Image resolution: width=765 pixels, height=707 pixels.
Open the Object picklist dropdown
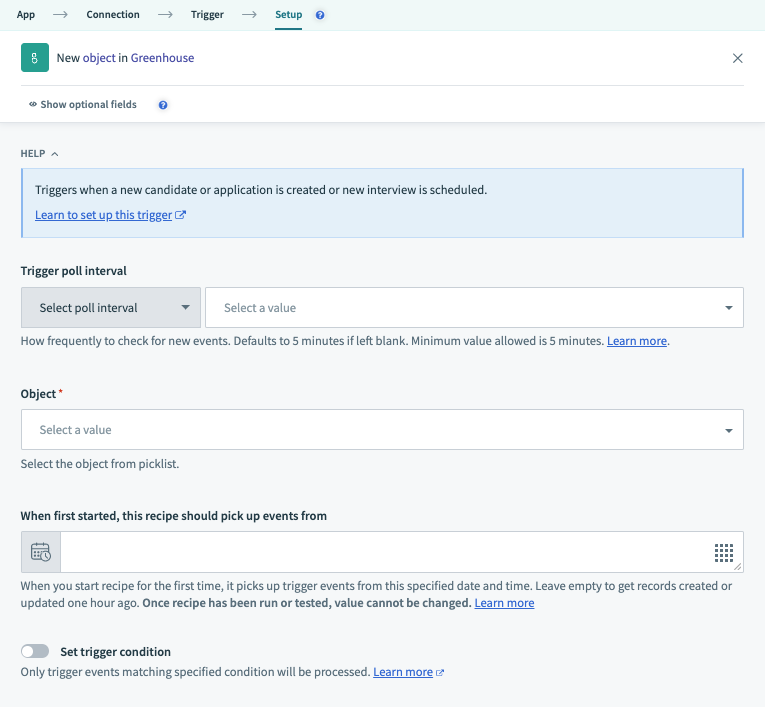(382, 430)
